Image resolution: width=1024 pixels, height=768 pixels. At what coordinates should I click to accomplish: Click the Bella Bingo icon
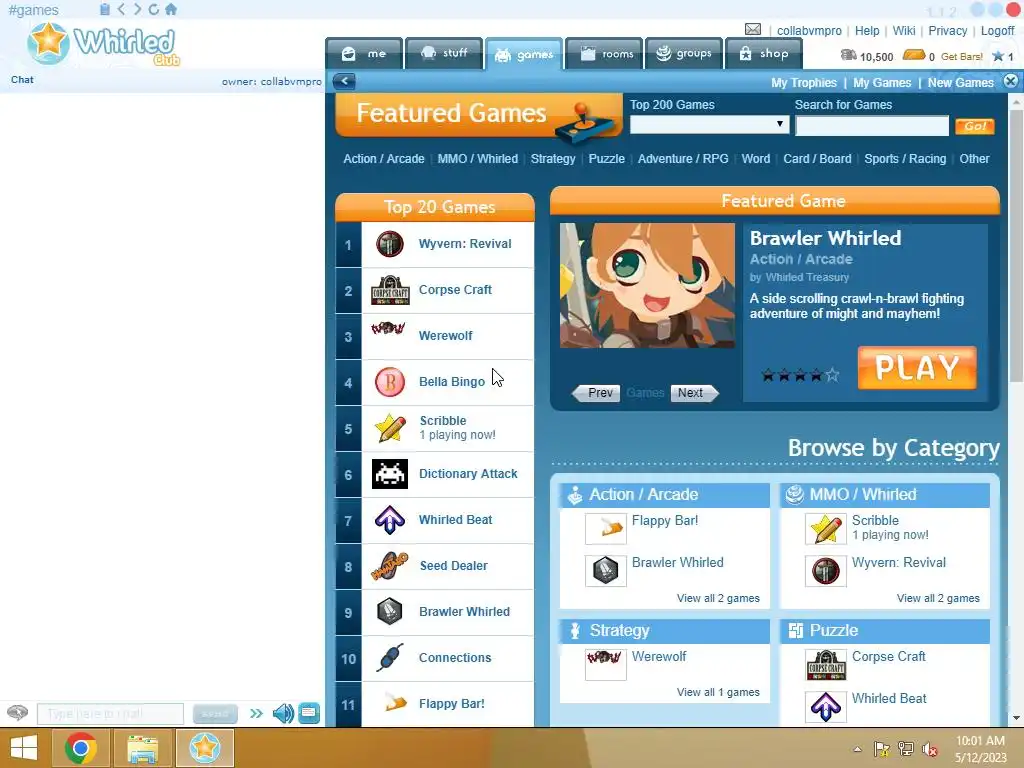tap(390, 382)
